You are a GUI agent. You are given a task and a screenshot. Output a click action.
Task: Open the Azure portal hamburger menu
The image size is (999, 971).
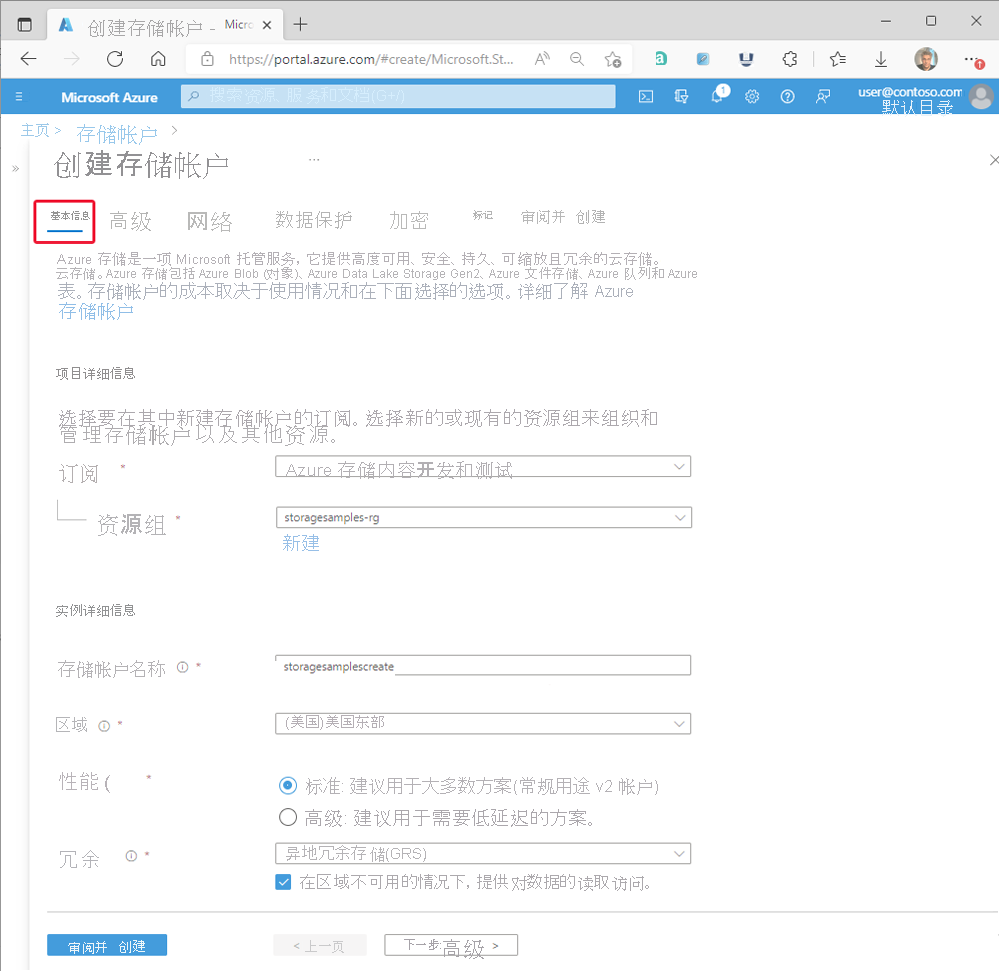pyautogui.click(x=19, y=97)
